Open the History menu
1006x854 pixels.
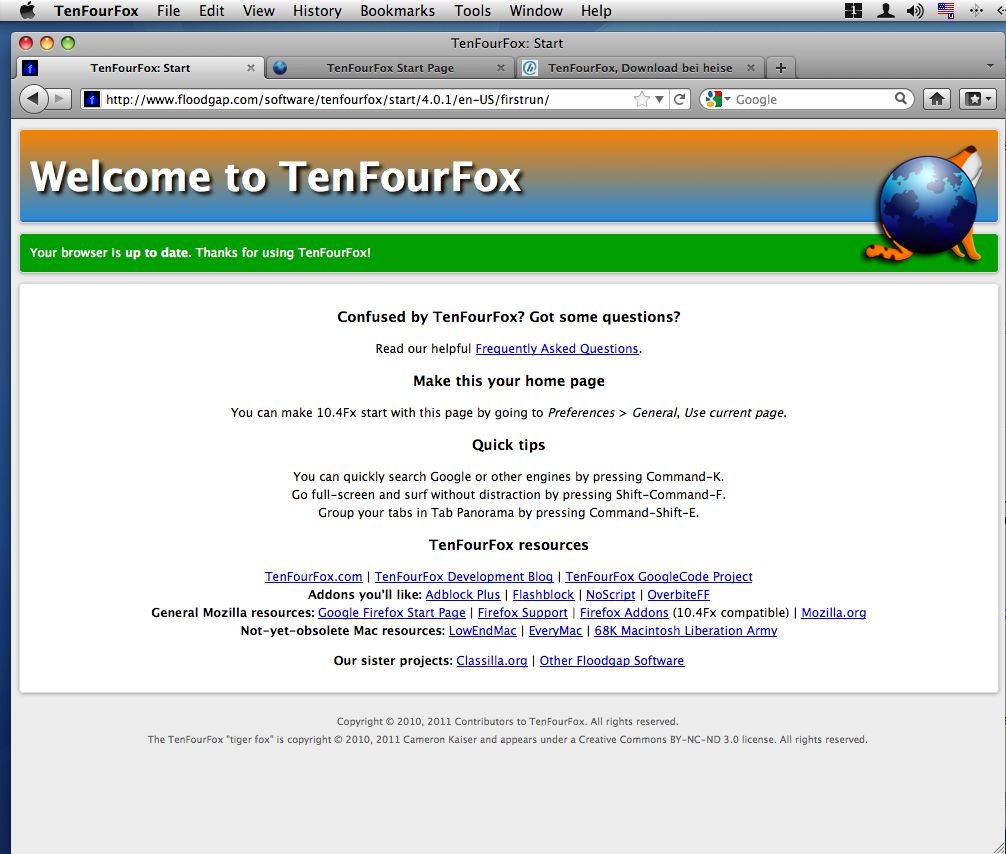(x=317, y=11)
